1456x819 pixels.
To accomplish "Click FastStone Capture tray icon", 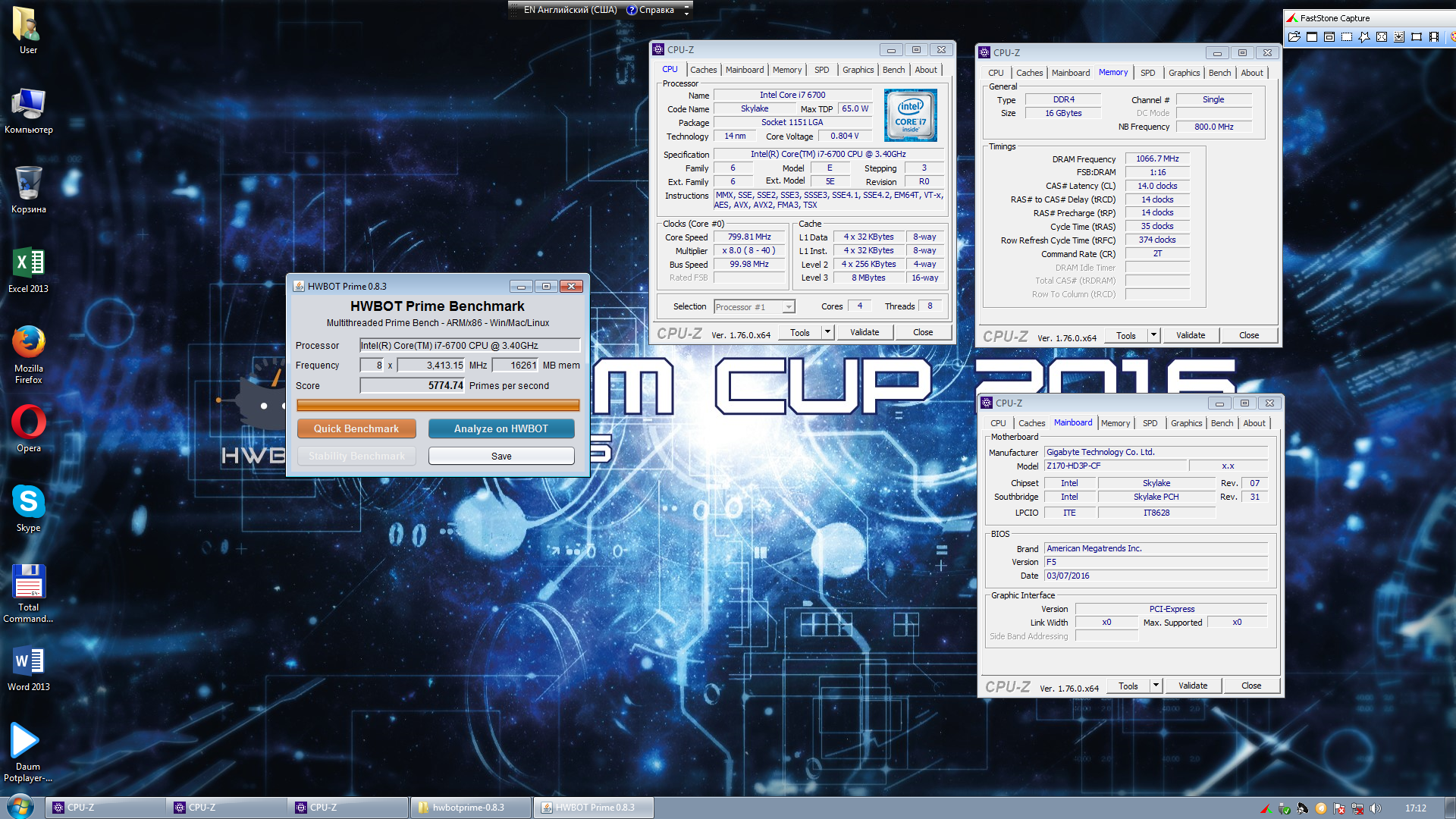I will tap(1266, 808).
